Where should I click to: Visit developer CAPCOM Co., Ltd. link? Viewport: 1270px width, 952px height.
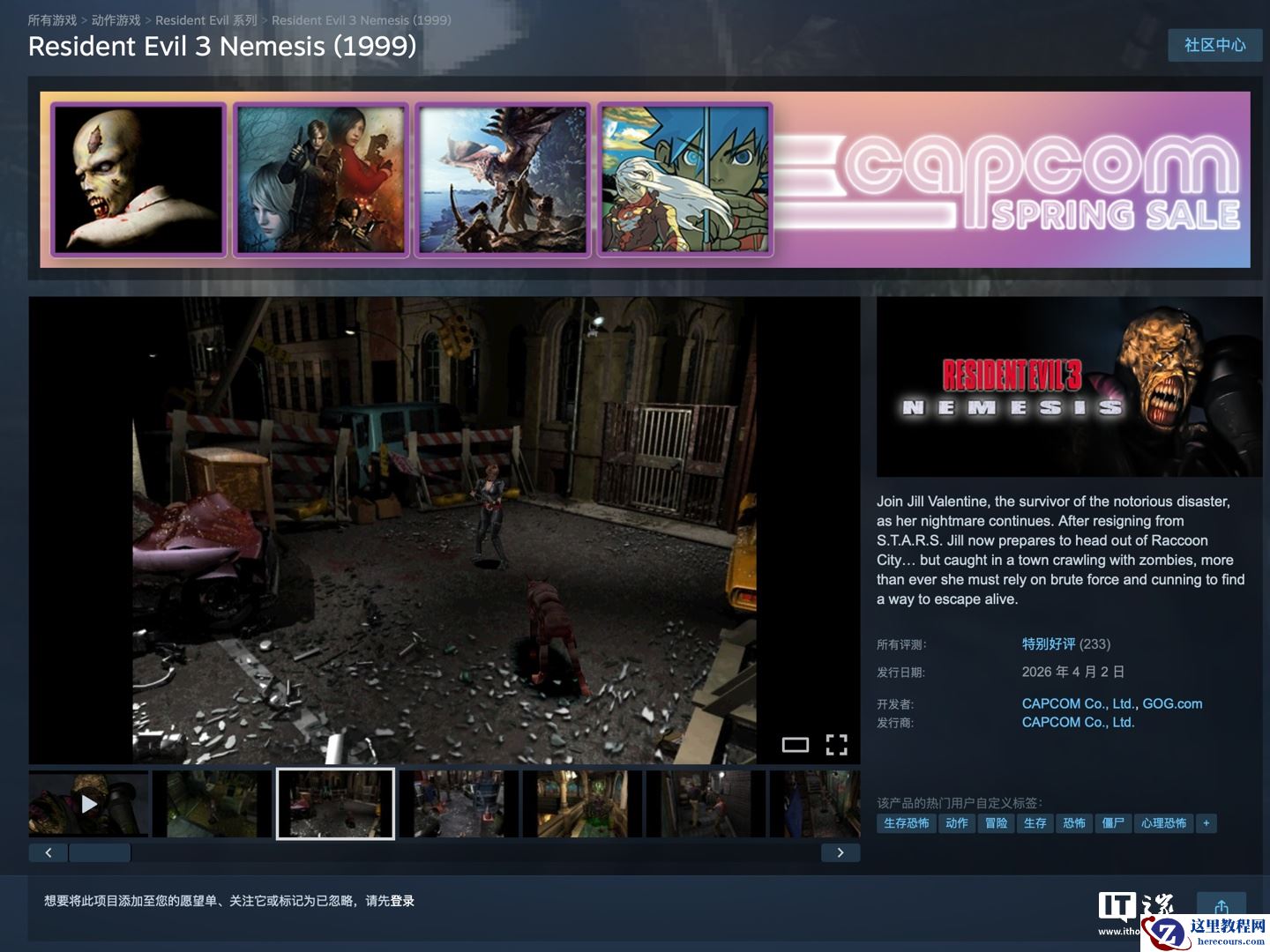[x=1078, y=703]
